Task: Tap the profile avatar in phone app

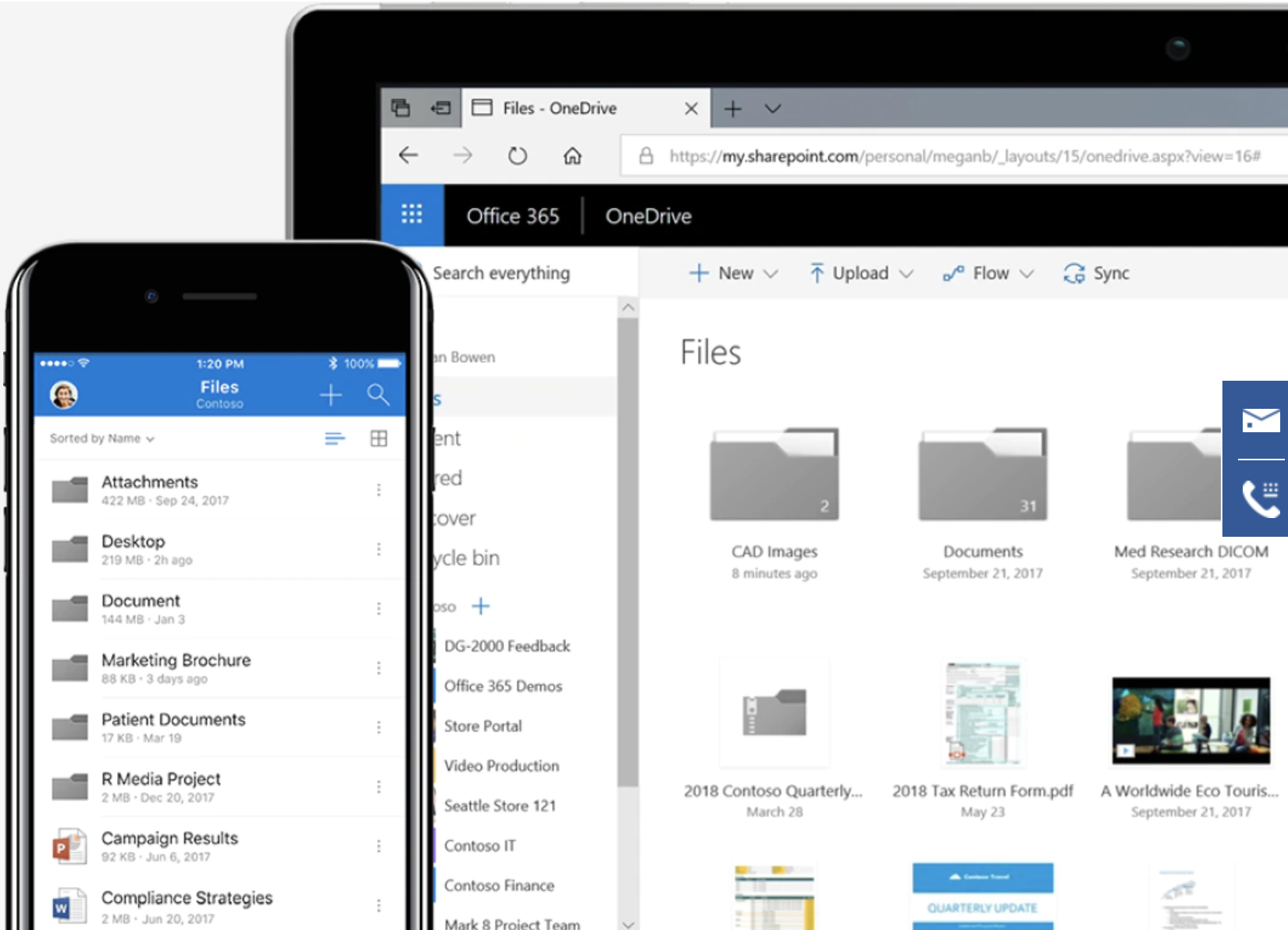Action: 64,395
